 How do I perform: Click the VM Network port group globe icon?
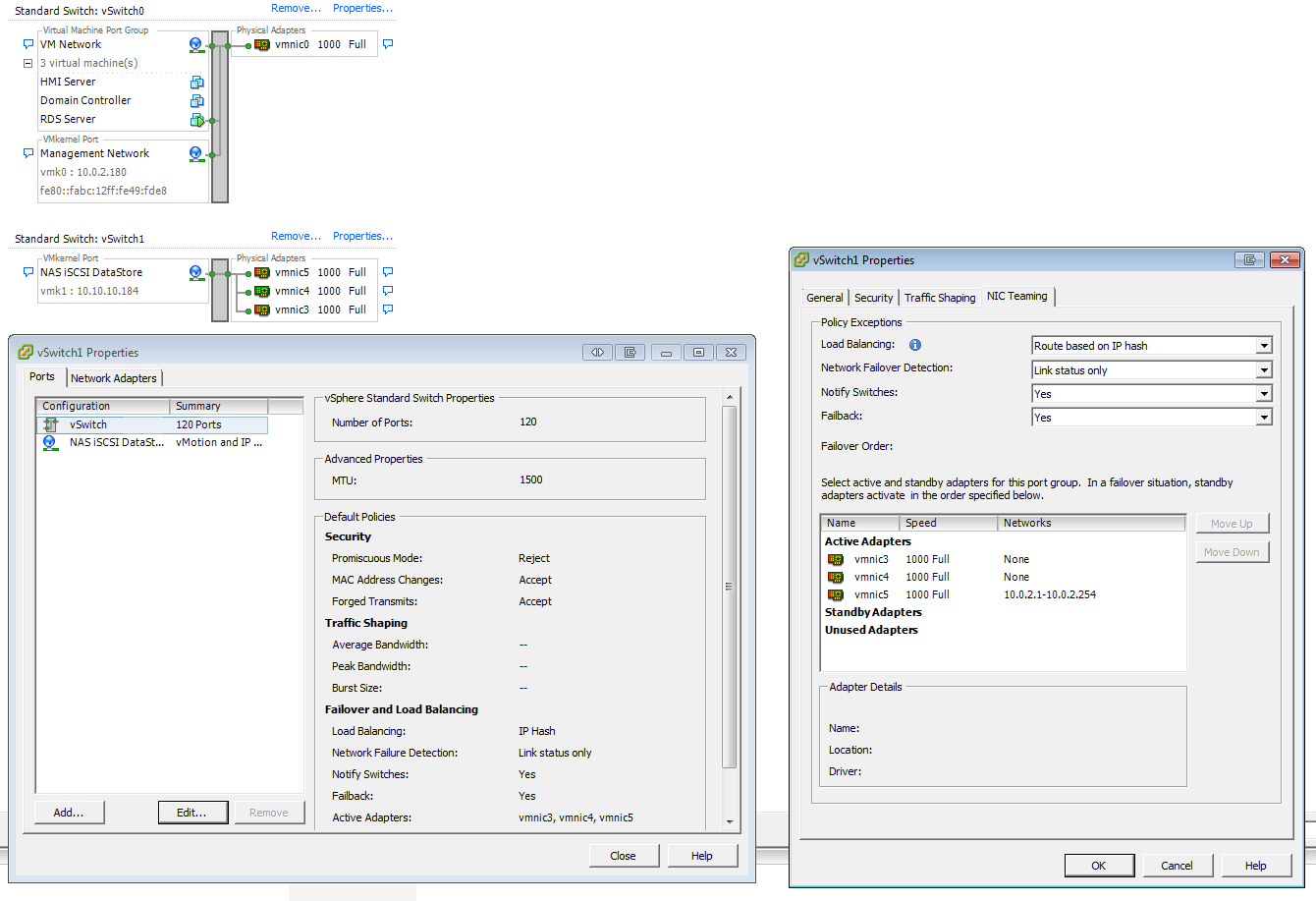click(196, 45)
